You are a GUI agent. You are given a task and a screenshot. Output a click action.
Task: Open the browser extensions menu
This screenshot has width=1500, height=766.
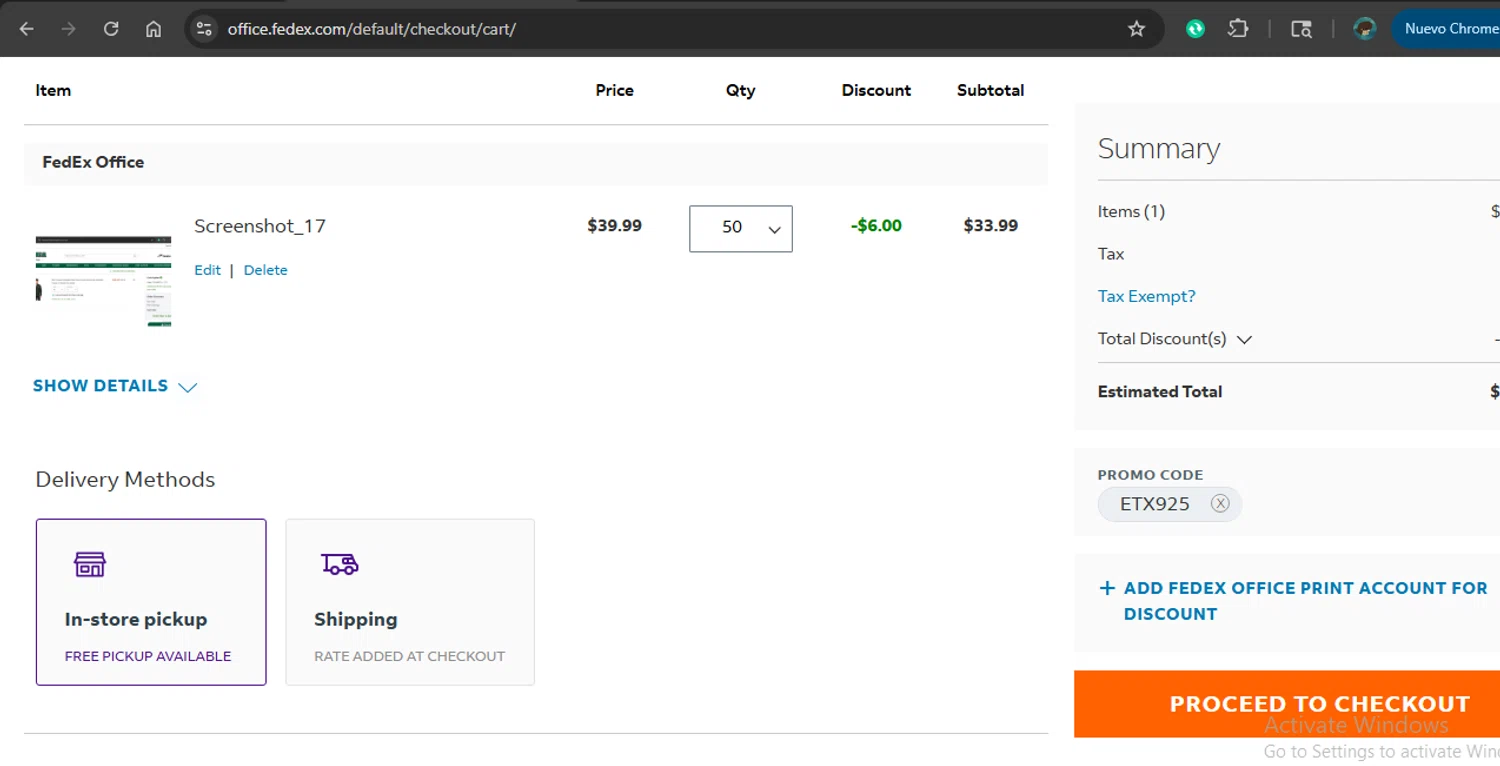pos(1238,29)
